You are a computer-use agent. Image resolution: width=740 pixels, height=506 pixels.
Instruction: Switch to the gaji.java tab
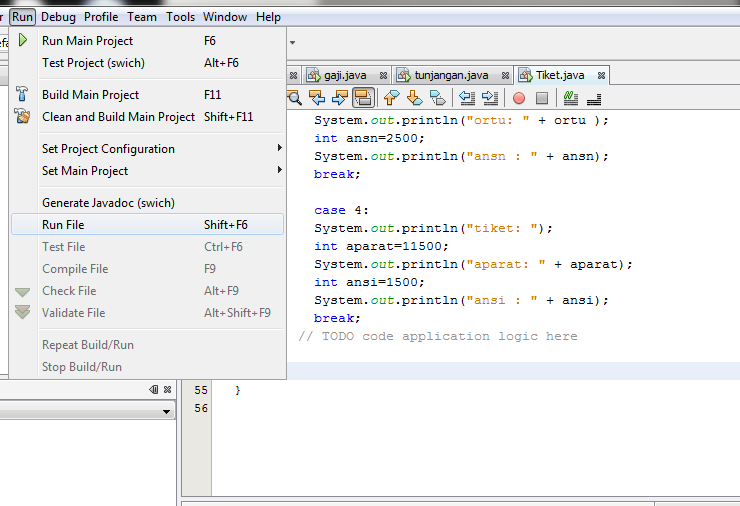pos(345,75)
